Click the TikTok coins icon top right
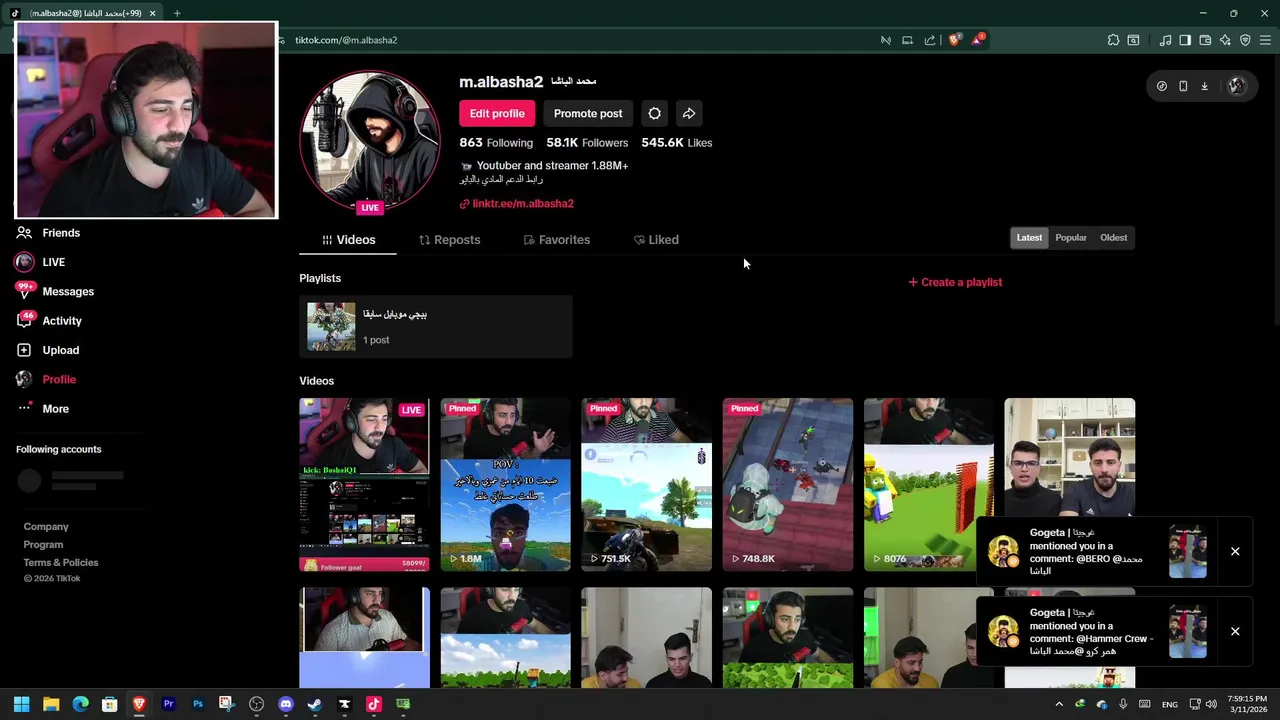1280x720 pixels. point(1161,86)
